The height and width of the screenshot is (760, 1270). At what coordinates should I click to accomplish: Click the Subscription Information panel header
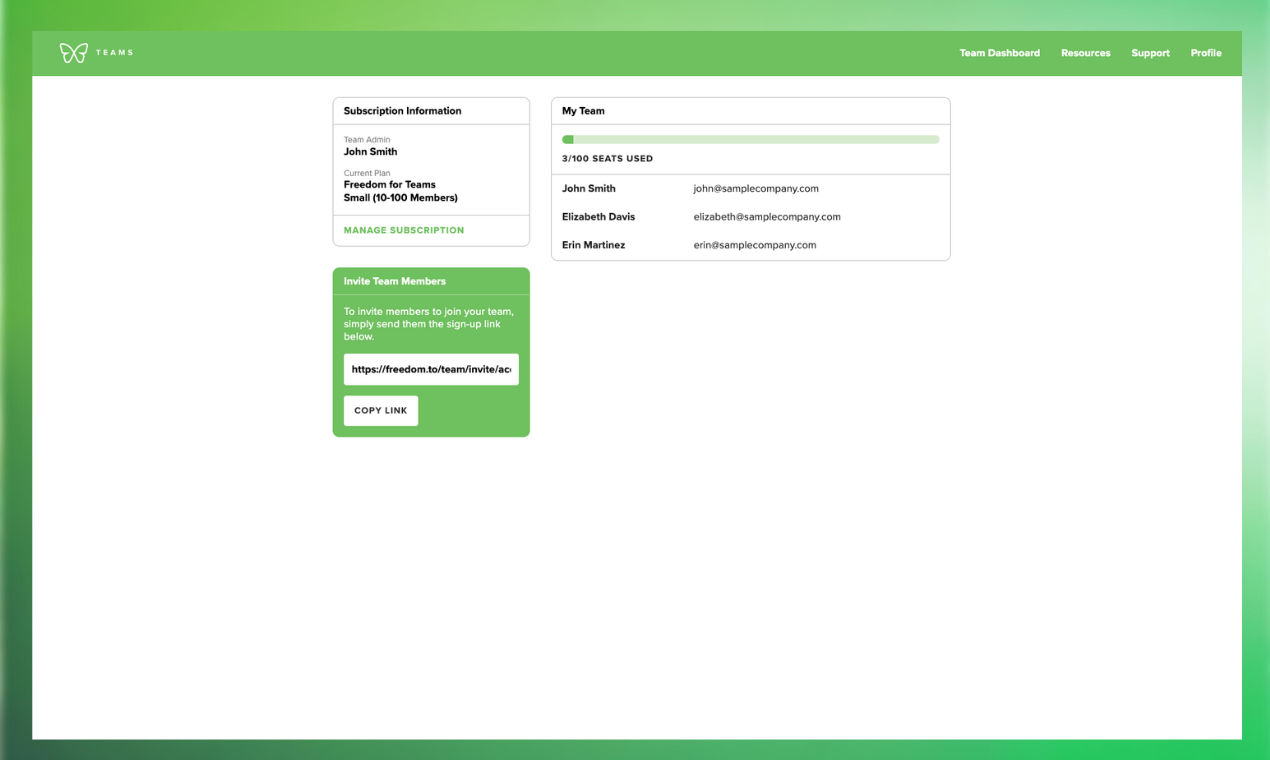[x=431, y=111]
